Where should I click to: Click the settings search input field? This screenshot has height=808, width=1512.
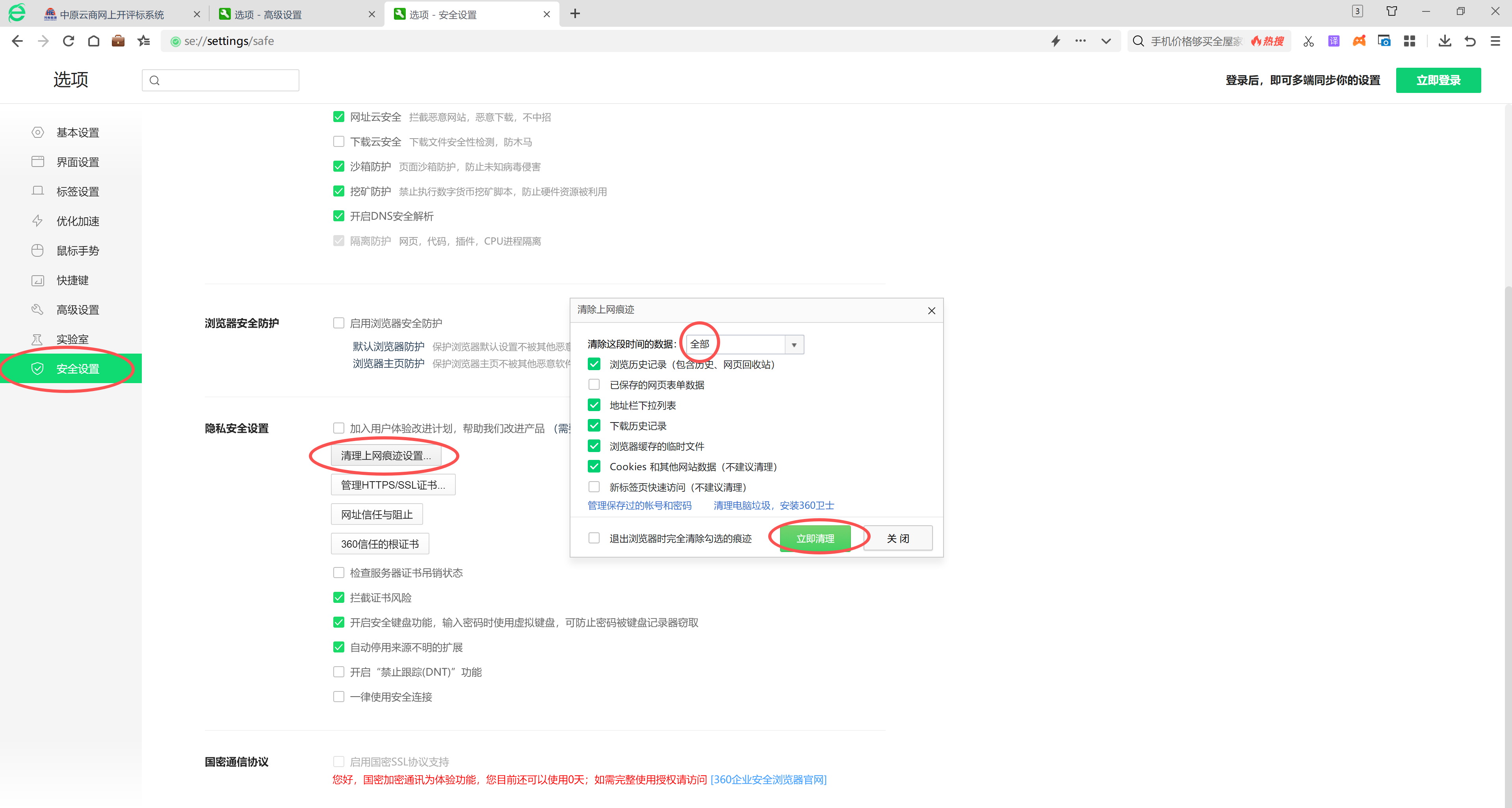point(221,80)
